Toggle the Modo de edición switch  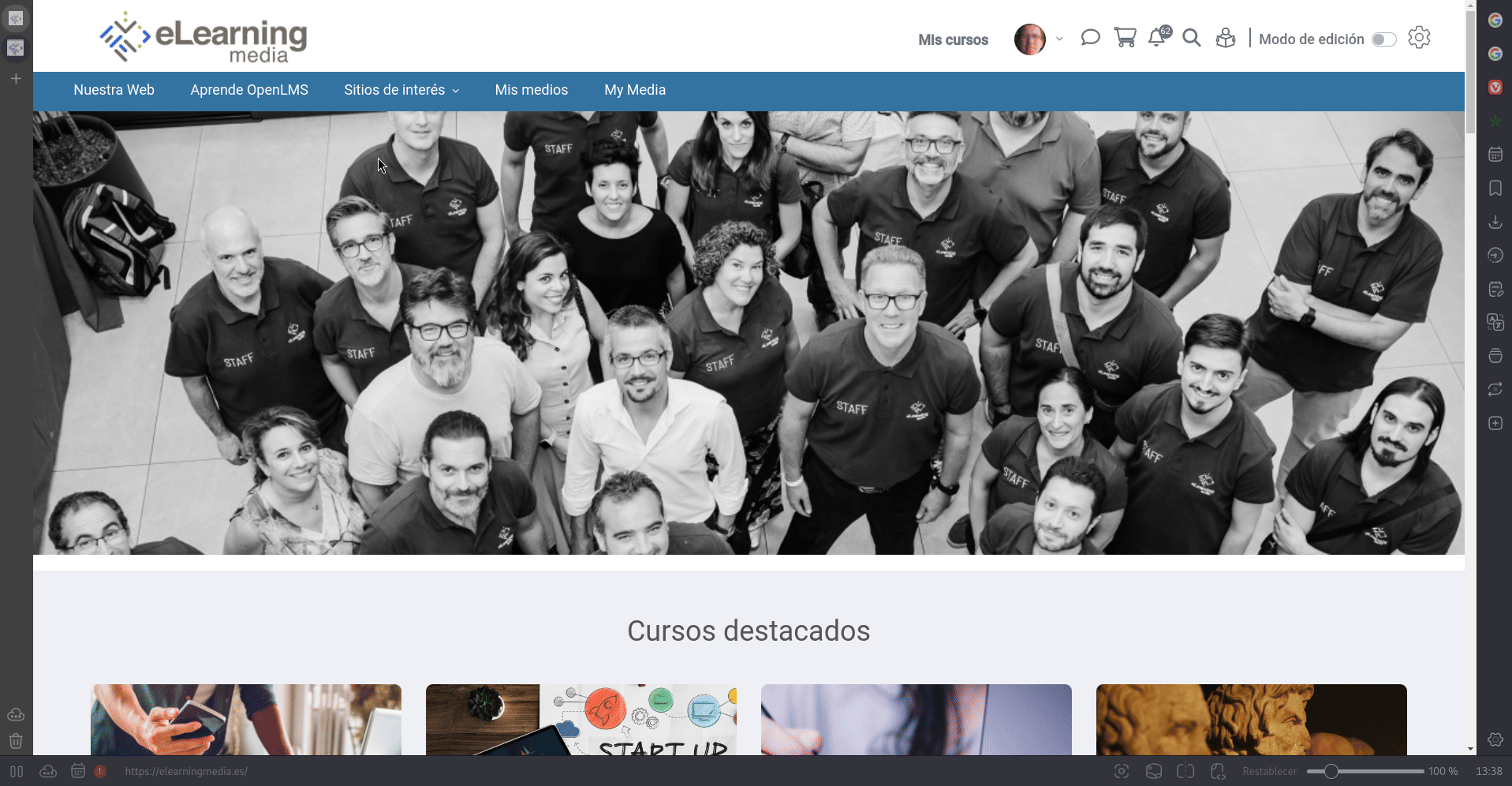tap(1383, 39)
